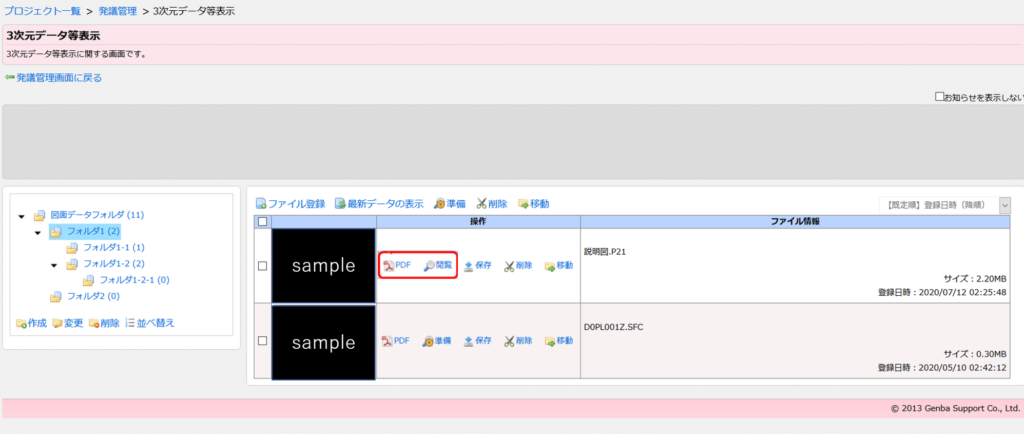1024x434 pixels.
Task: Click green back arrow before 発議管理画面に戻る
Action: [9, 78]
